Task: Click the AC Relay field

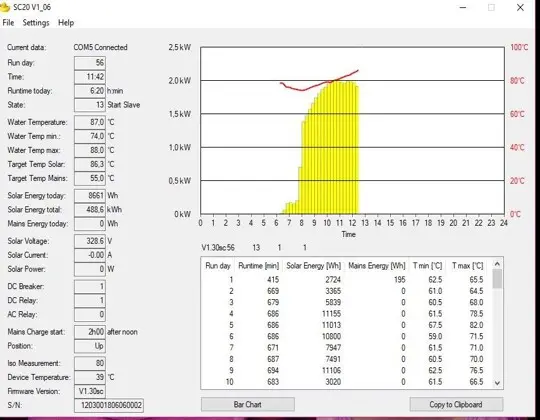Action: [x=90, y=314]
